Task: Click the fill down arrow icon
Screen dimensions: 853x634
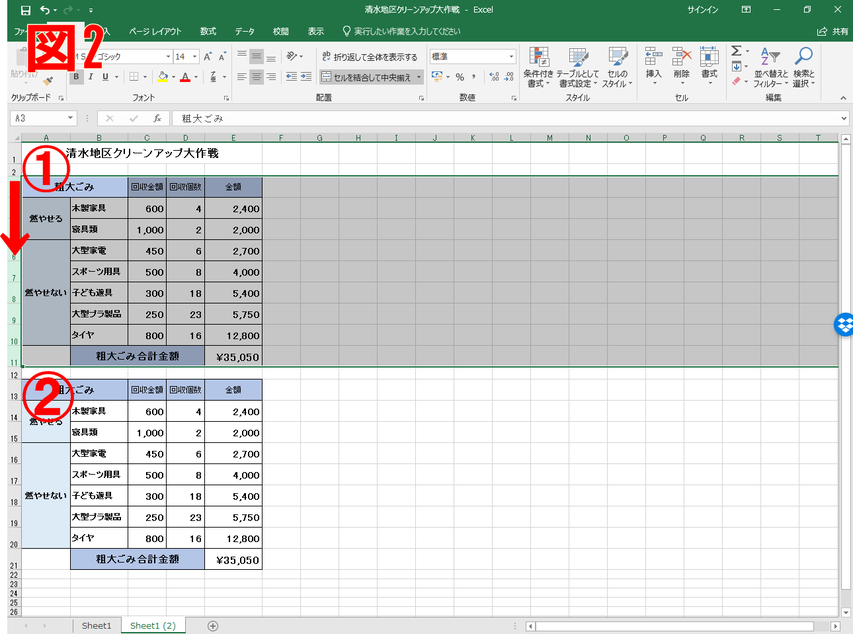Action: point(736,66)
